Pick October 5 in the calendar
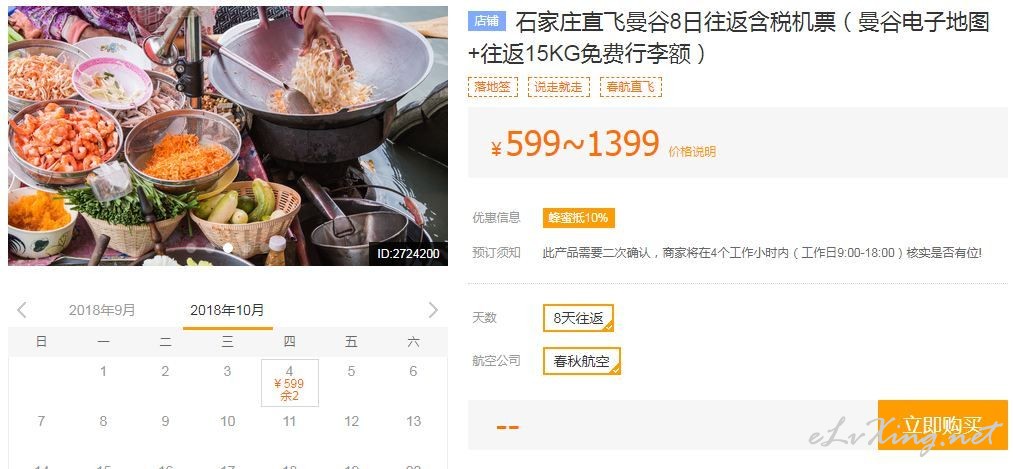Viewport: 1013px width, 469px height. 351,371
